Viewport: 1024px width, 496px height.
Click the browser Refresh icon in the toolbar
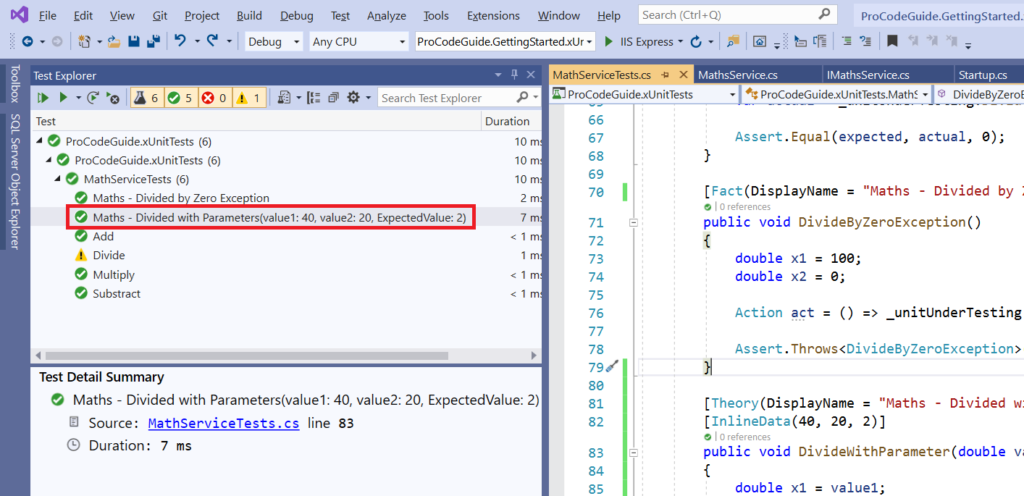pos(696,42)
